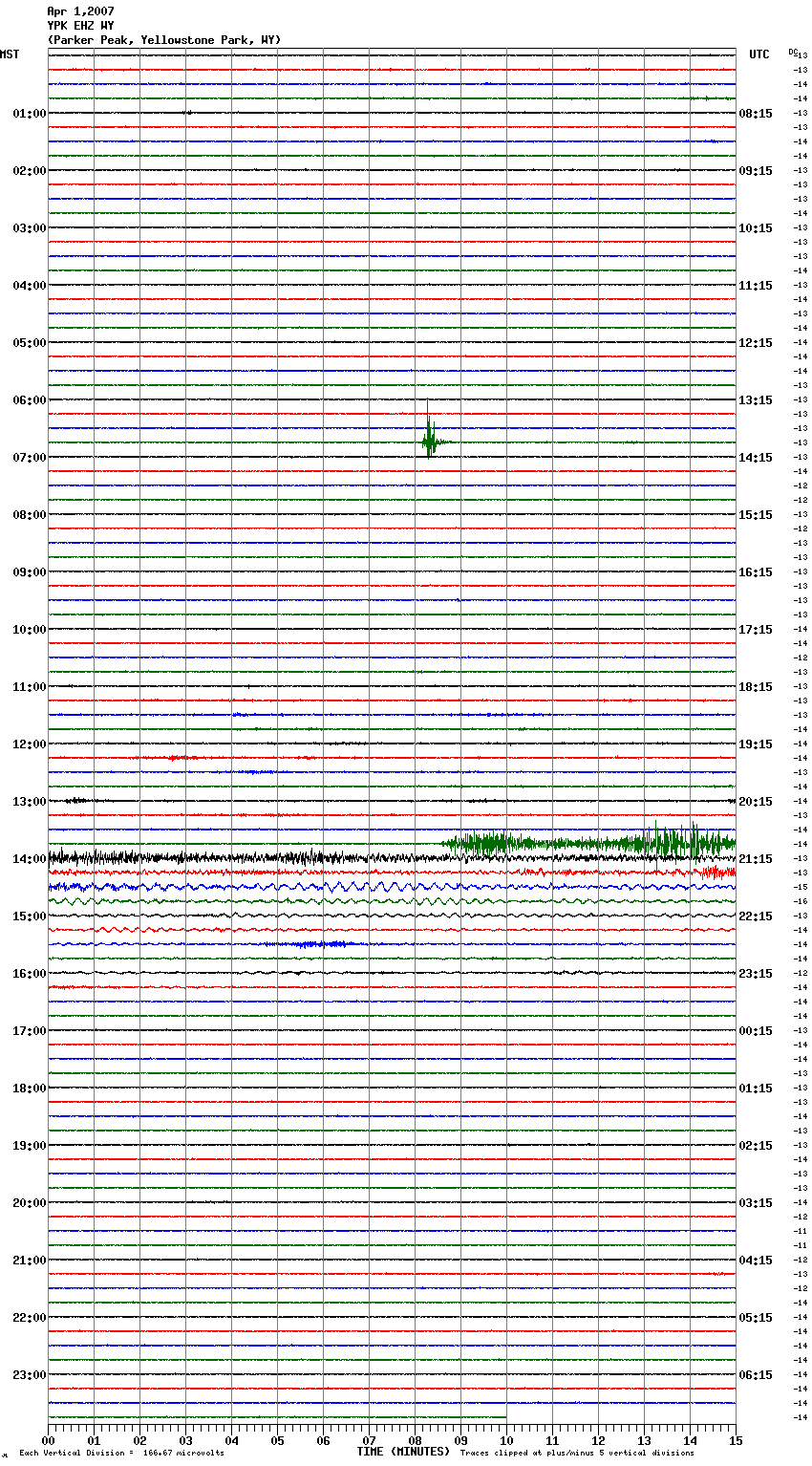Click the 18:15 UTC time label
Image resolution: width=812 pixels, height=1466 pixels.
click(x=756, y=687)
